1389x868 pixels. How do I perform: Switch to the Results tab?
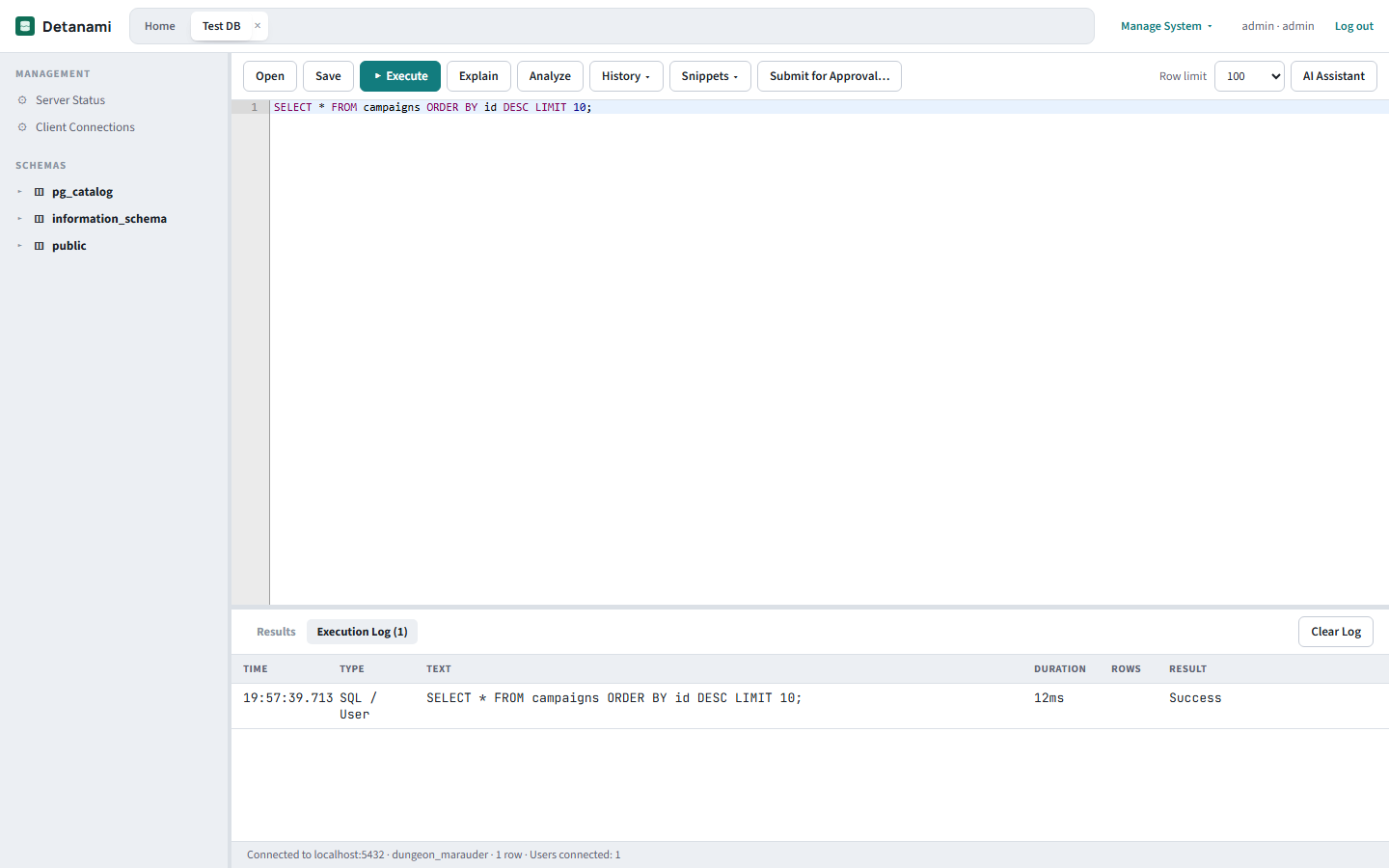(276, 632)
